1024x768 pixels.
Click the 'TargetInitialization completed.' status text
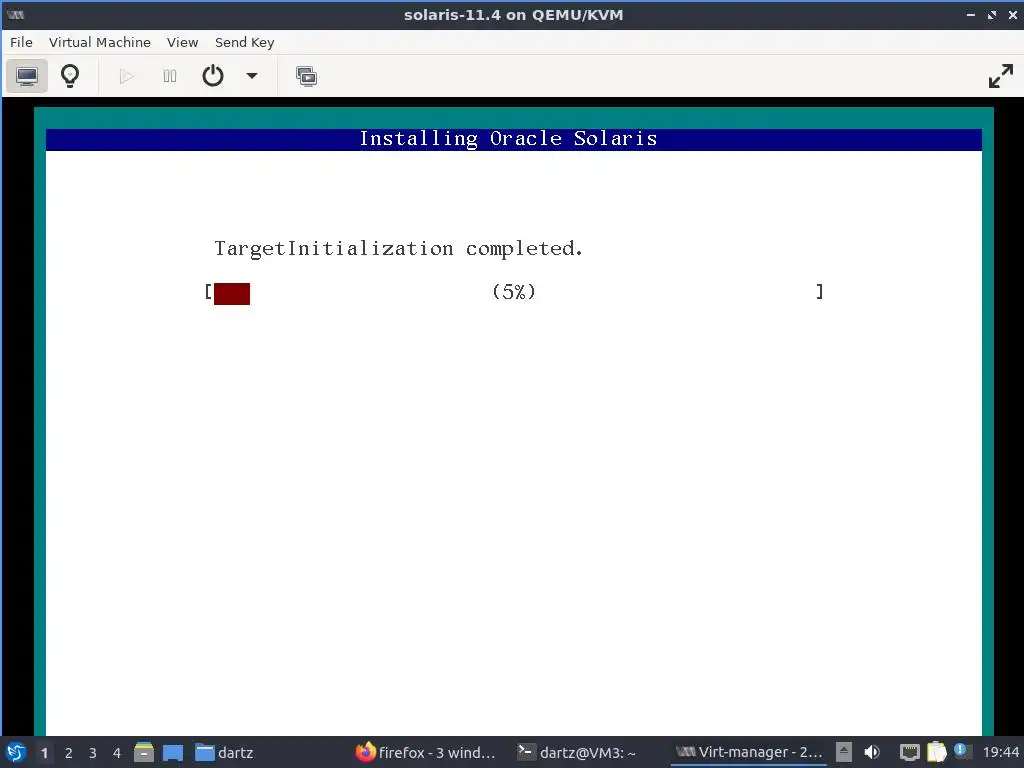(398, 249)
